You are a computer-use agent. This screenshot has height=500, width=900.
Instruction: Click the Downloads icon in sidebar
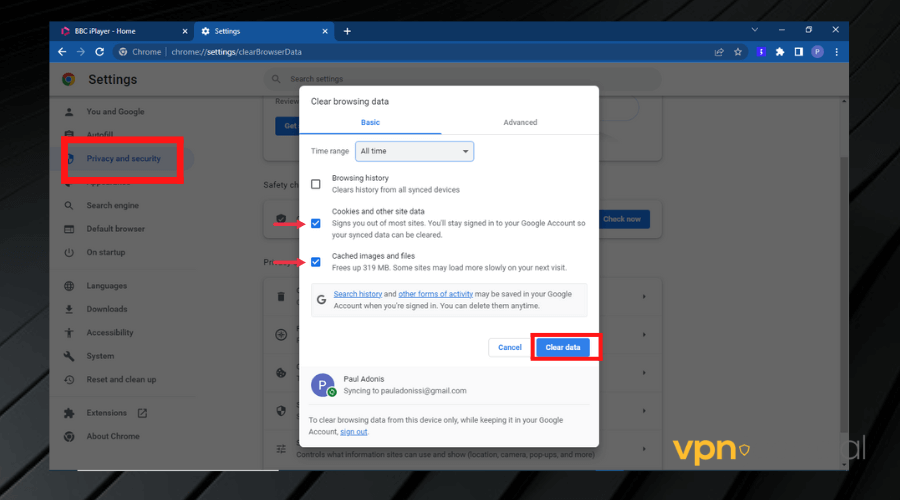69,309
